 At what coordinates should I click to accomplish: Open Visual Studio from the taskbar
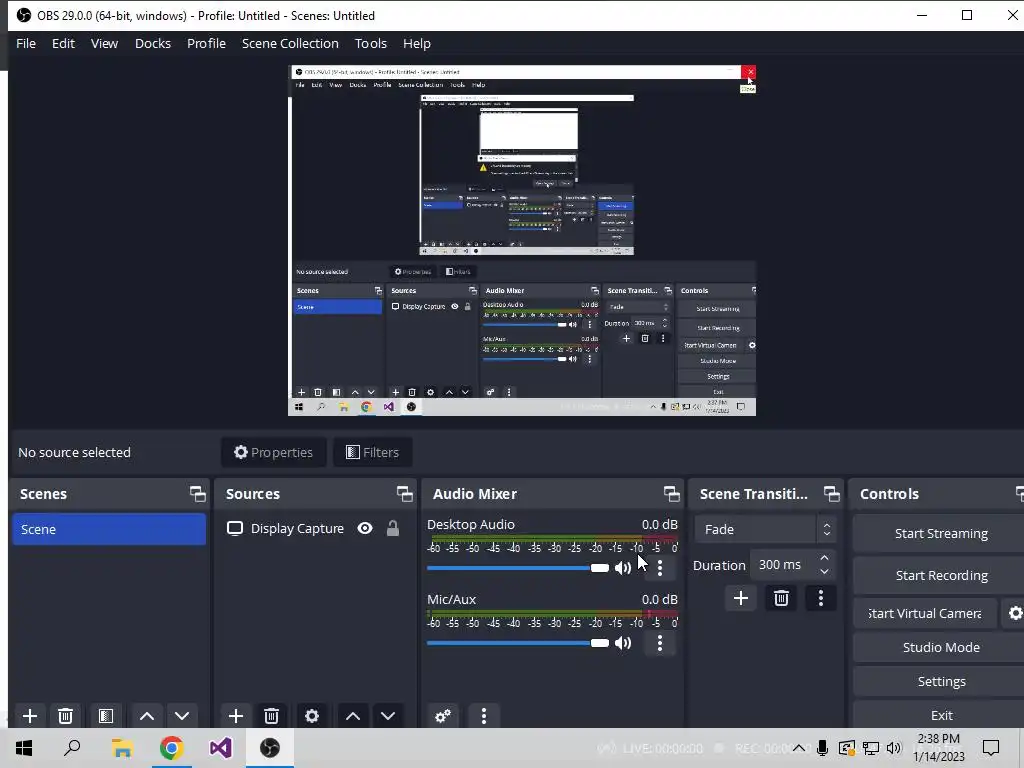(x=221, y=748)
